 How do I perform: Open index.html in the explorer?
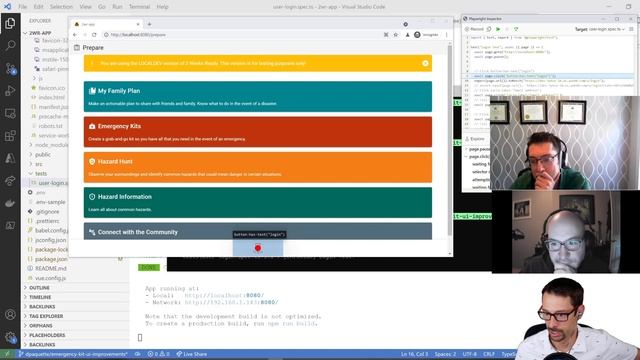point(51,98)
